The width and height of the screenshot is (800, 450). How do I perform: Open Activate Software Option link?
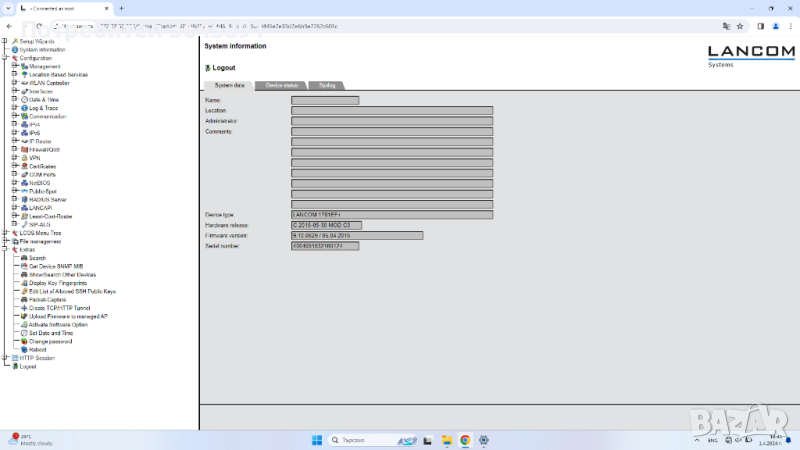(x=58, y=324)
